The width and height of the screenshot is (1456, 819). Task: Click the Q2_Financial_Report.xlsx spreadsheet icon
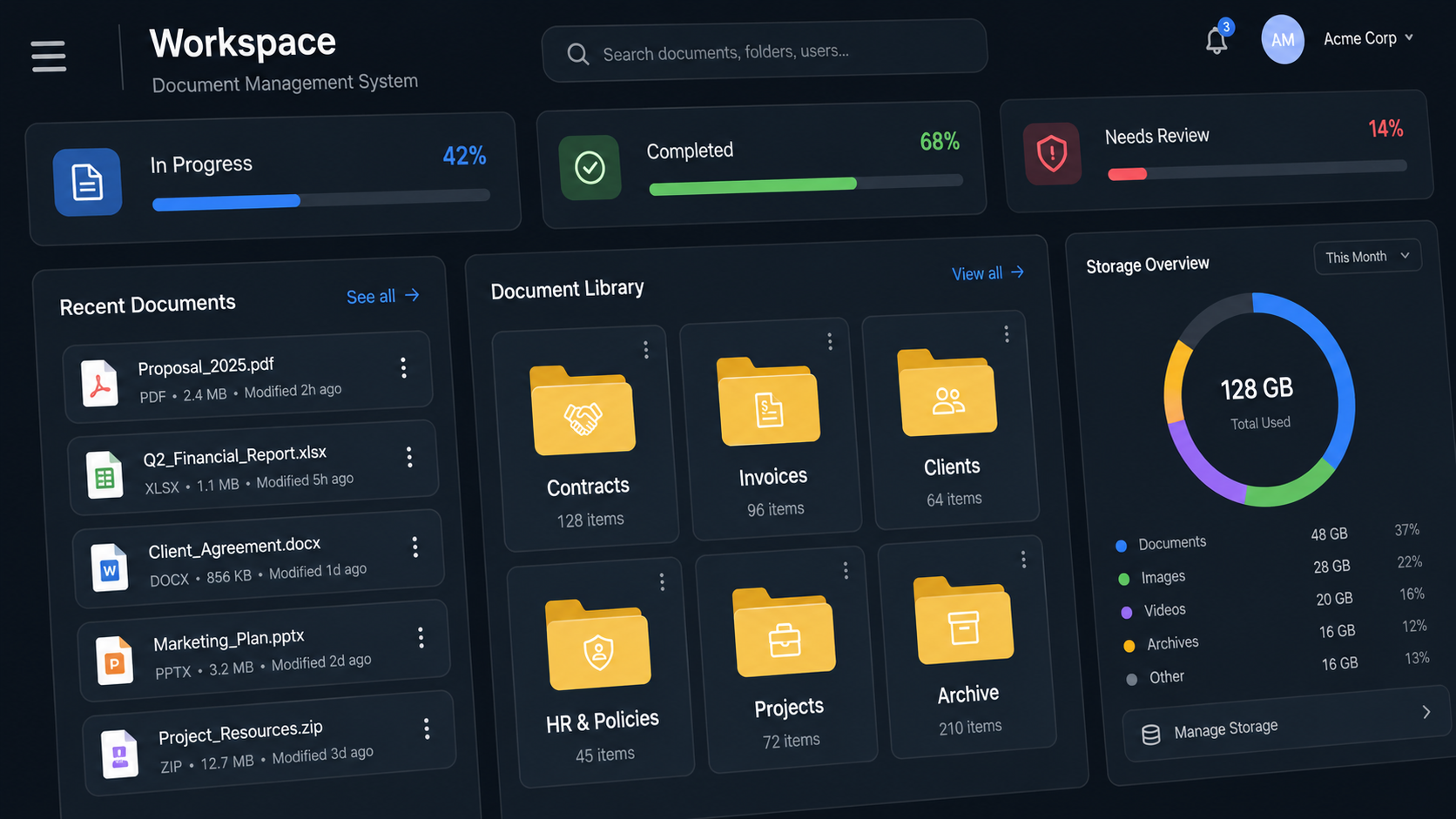[104, 474]
